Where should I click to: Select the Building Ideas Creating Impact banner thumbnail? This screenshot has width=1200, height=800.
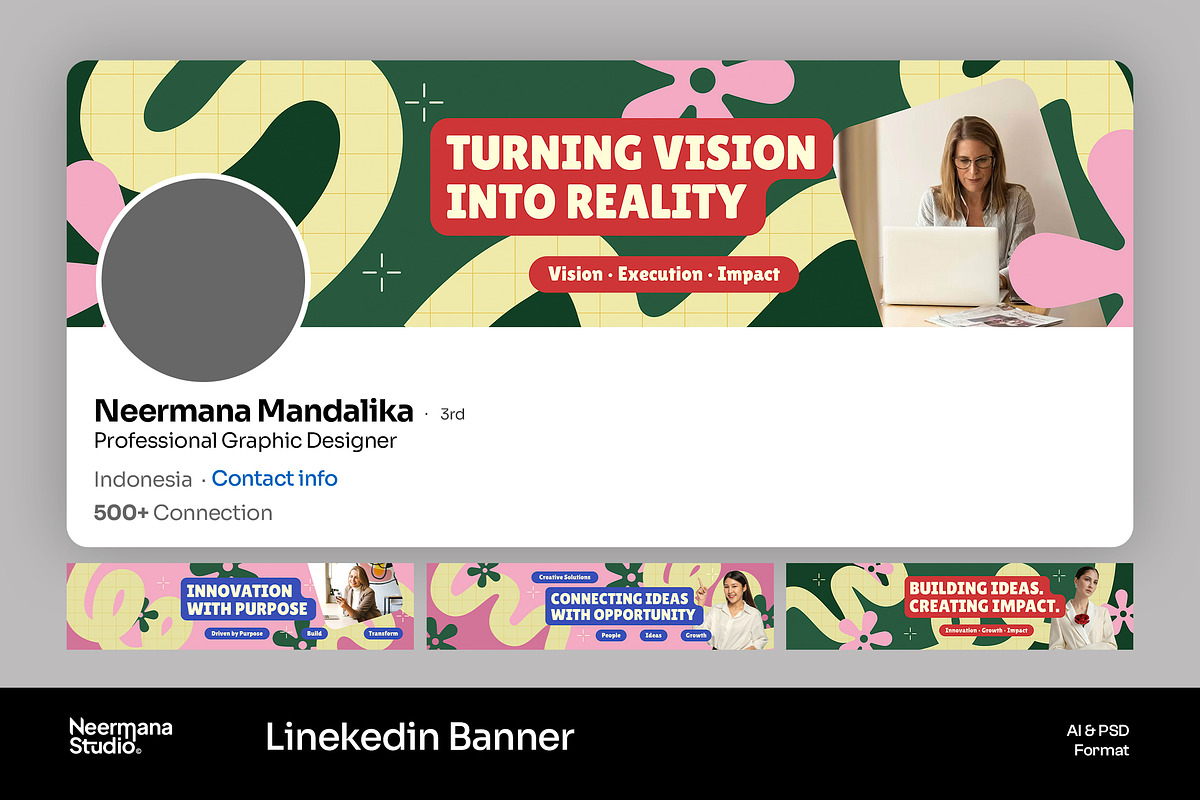tap(959, 606)
